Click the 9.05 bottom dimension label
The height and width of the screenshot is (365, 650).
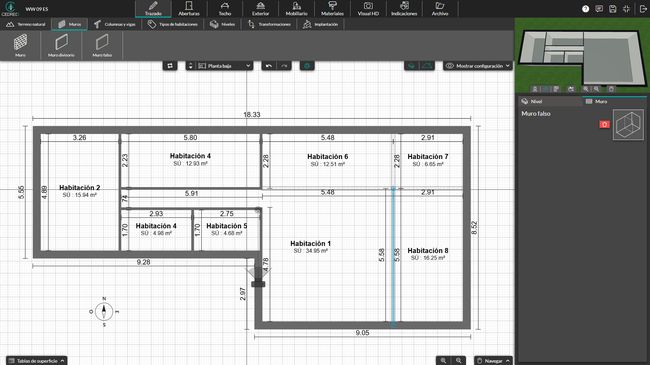pos(362,333)
